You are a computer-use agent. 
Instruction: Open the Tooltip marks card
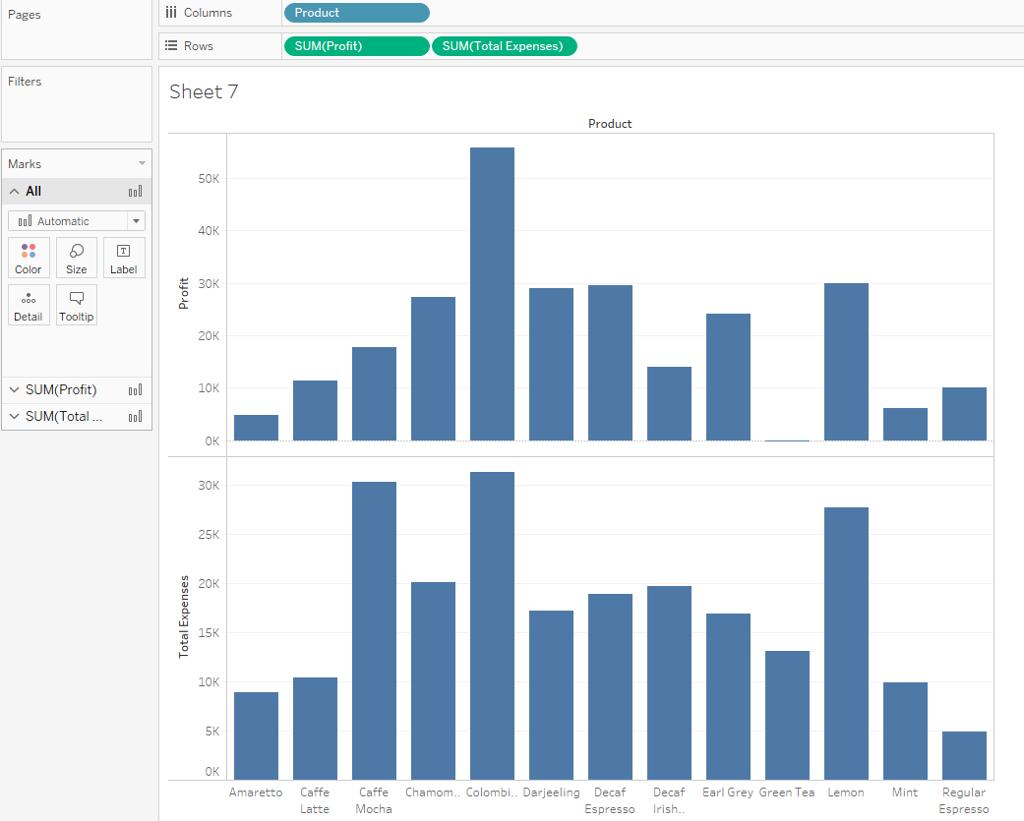76,305
